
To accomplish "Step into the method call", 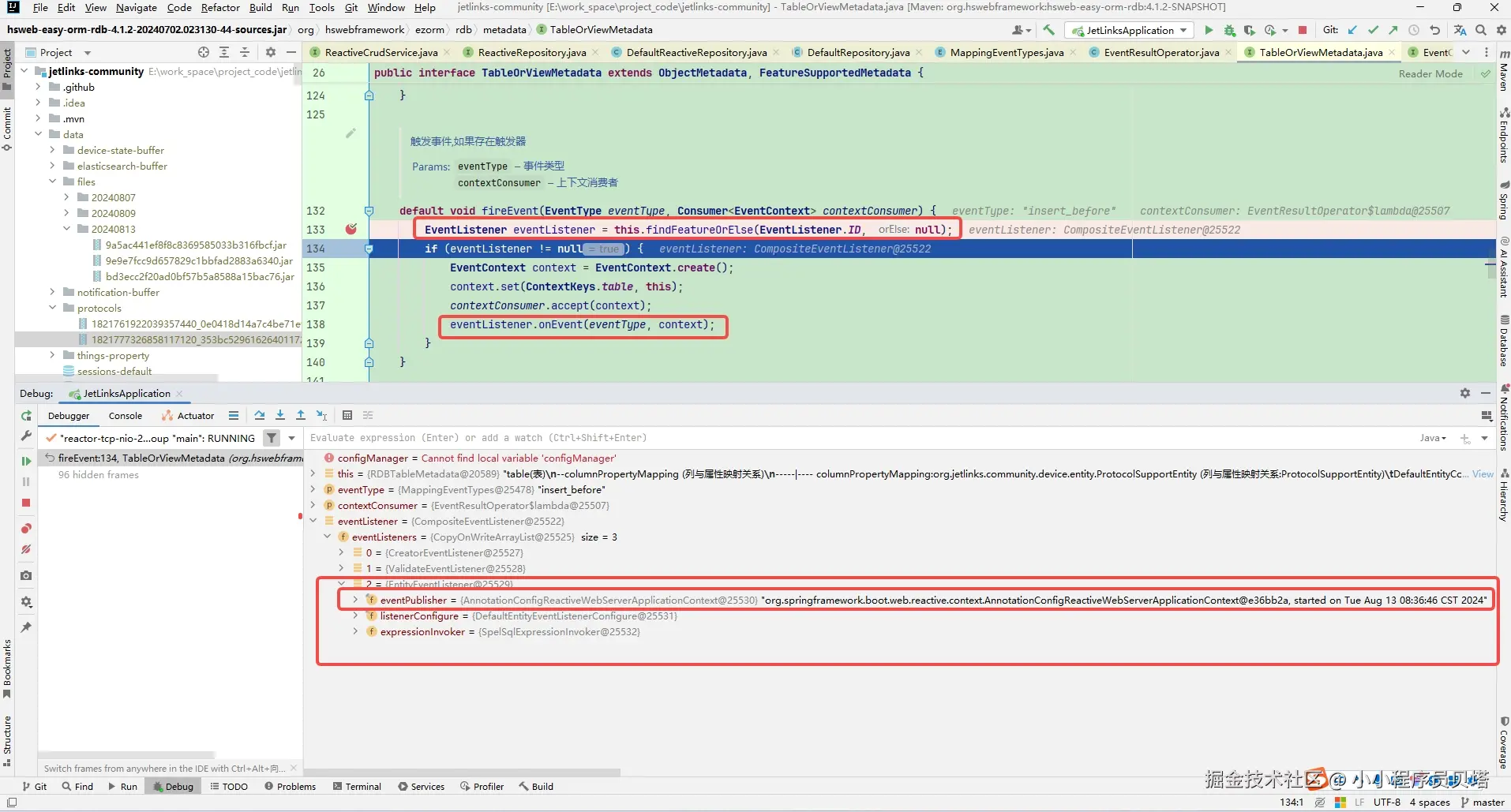I will pyautogui.click(x=280, y=415).
